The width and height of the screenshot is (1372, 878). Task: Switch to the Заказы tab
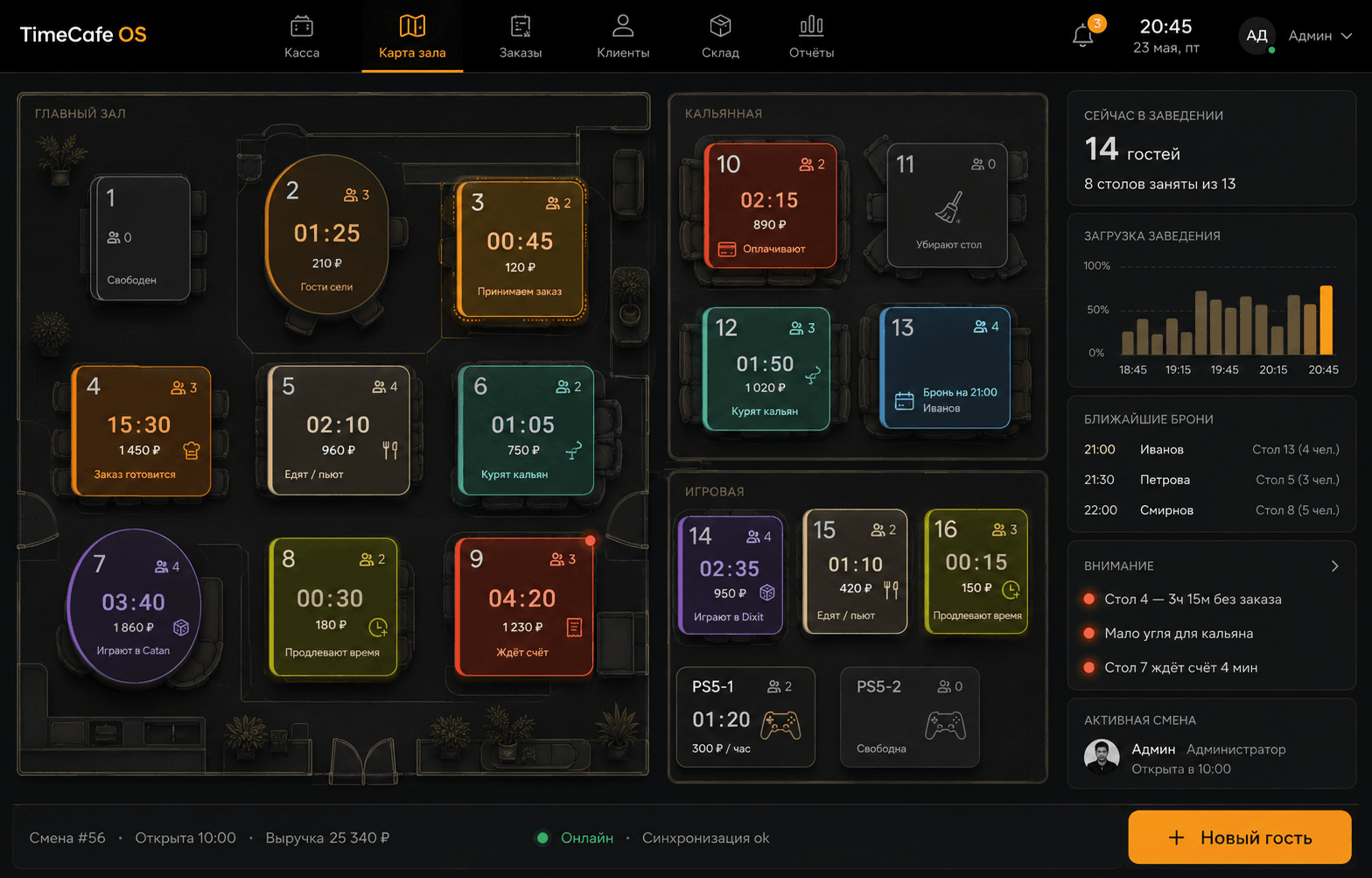pyautogui.click(x=521, y=37)
